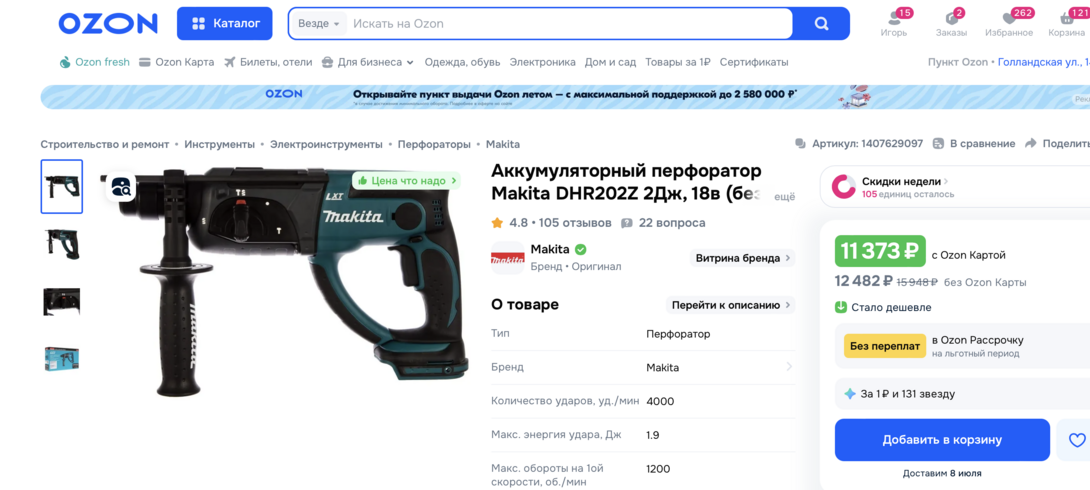
Task: Open the Заказы orders icon
Action: tap(951, 18)
